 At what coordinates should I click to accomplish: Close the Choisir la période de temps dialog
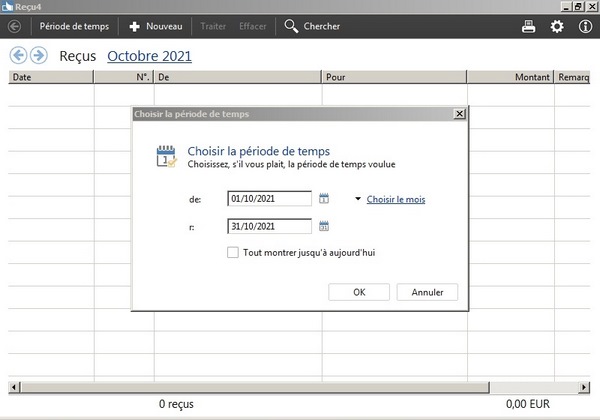(459, 114)
